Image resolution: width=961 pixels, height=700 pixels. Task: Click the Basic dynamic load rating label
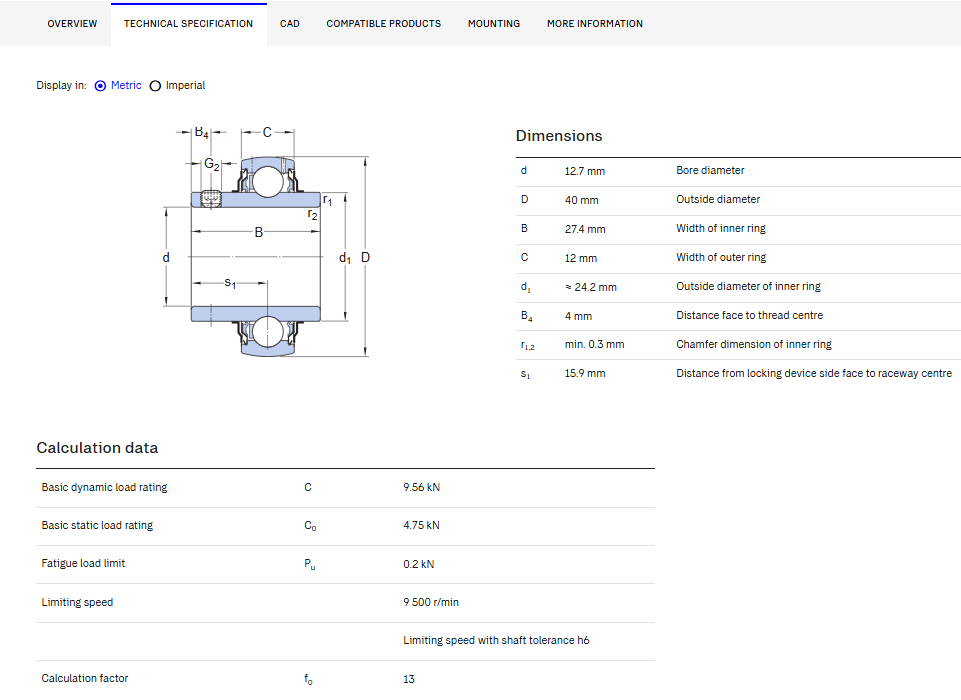tap(104, 487)
